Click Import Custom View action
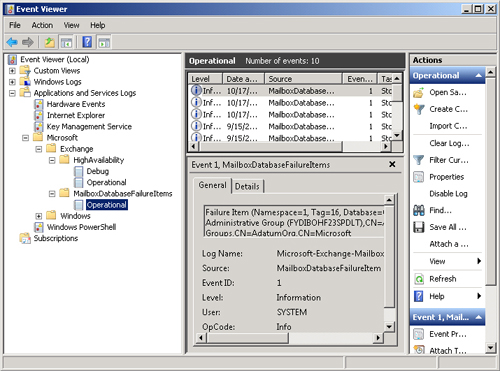Image resolution: width=500 pixels, height=371 pixels. [x=448, y=126]
